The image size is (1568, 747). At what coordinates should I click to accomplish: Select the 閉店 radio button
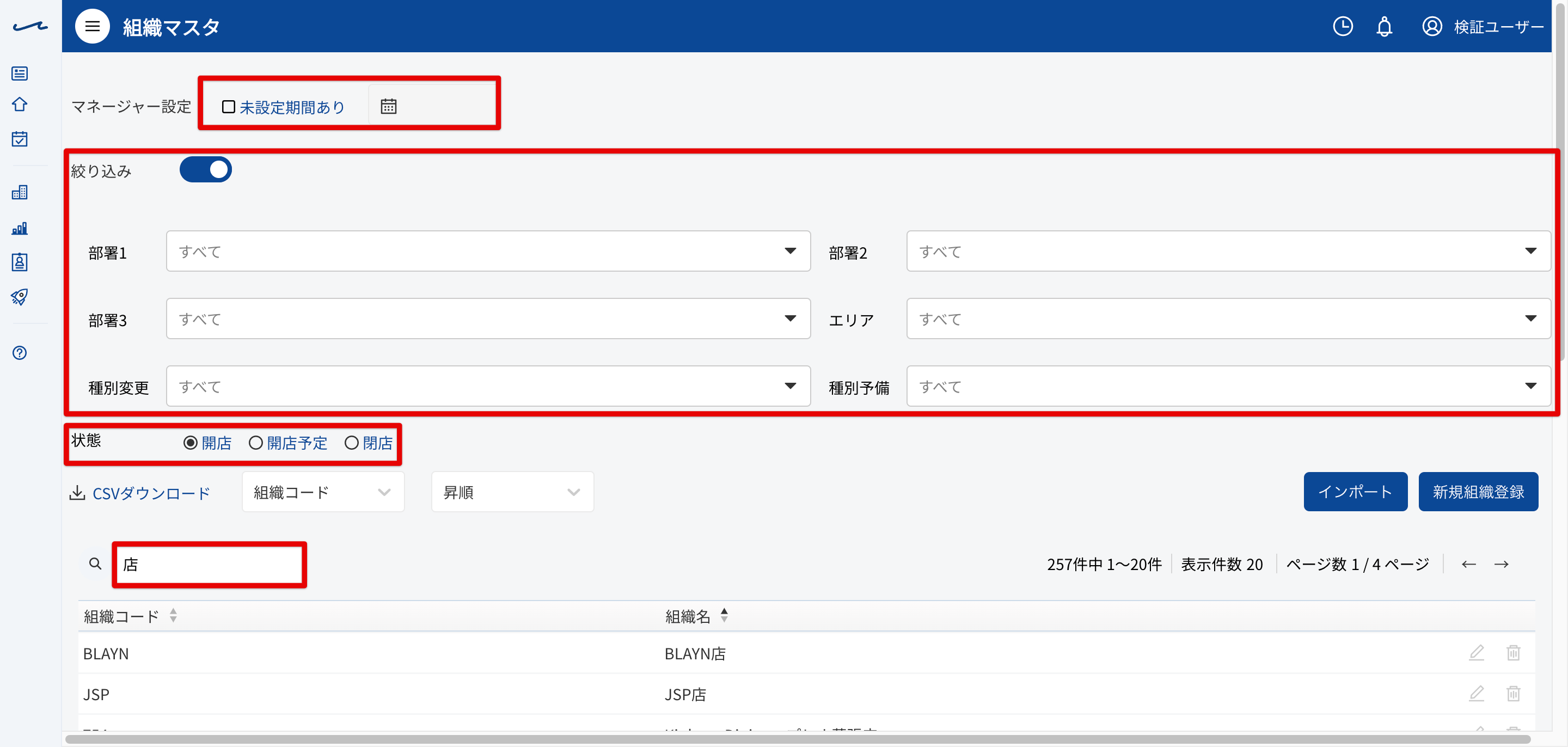point(351,443)
